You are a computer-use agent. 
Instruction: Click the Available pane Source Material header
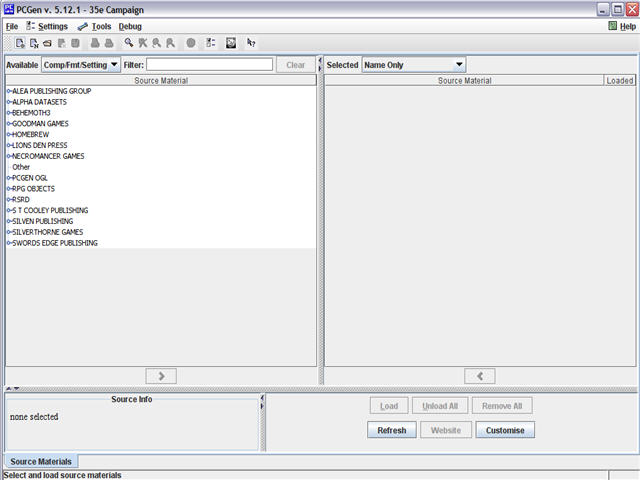point(161,80)
